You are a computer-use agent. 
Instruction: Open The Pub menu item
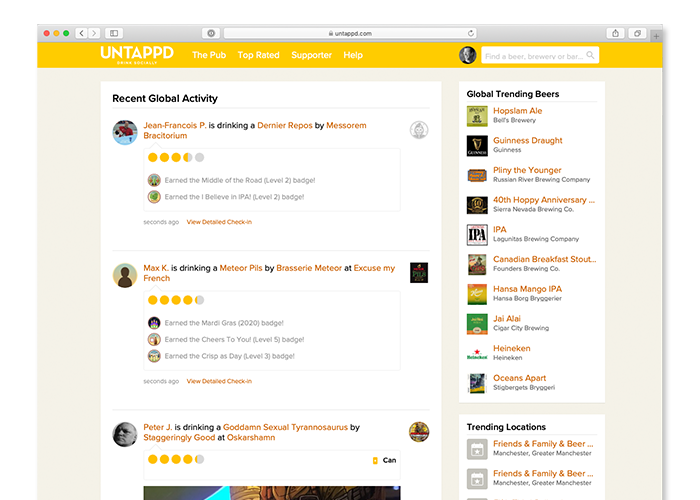point(209,55)
